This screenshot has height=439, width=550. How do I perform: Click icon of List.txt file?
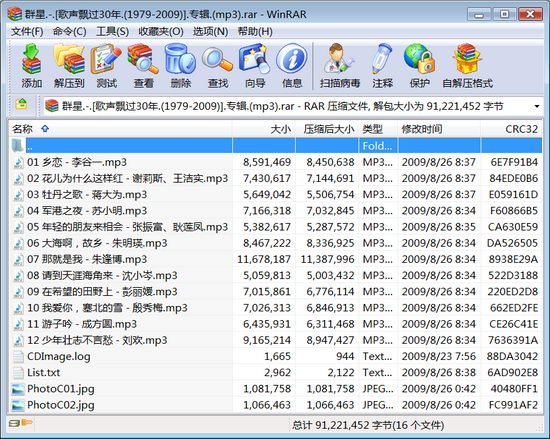(x=18, y=372)
